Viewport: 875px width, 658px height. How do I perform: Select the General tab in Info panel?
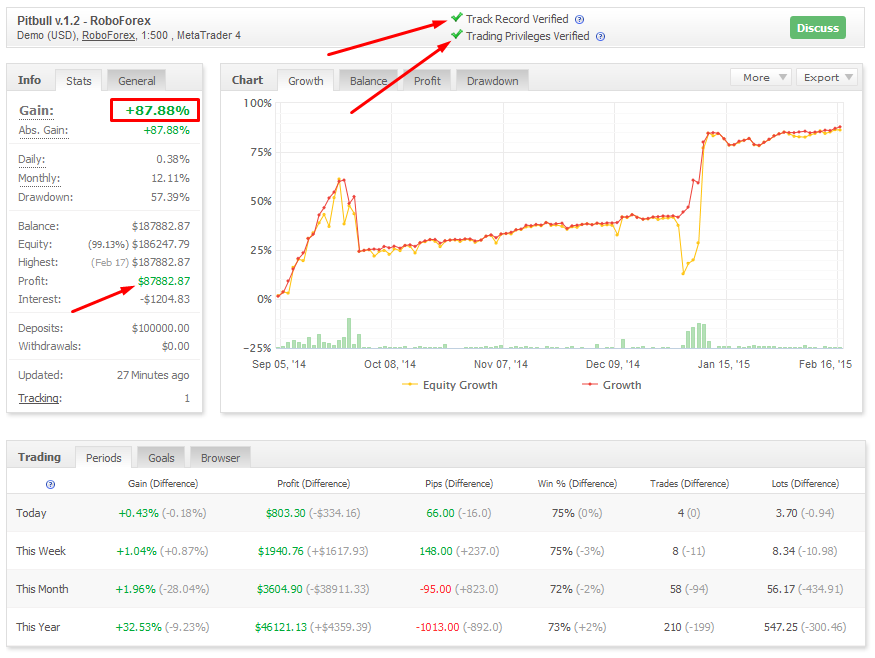pos(136,81)
